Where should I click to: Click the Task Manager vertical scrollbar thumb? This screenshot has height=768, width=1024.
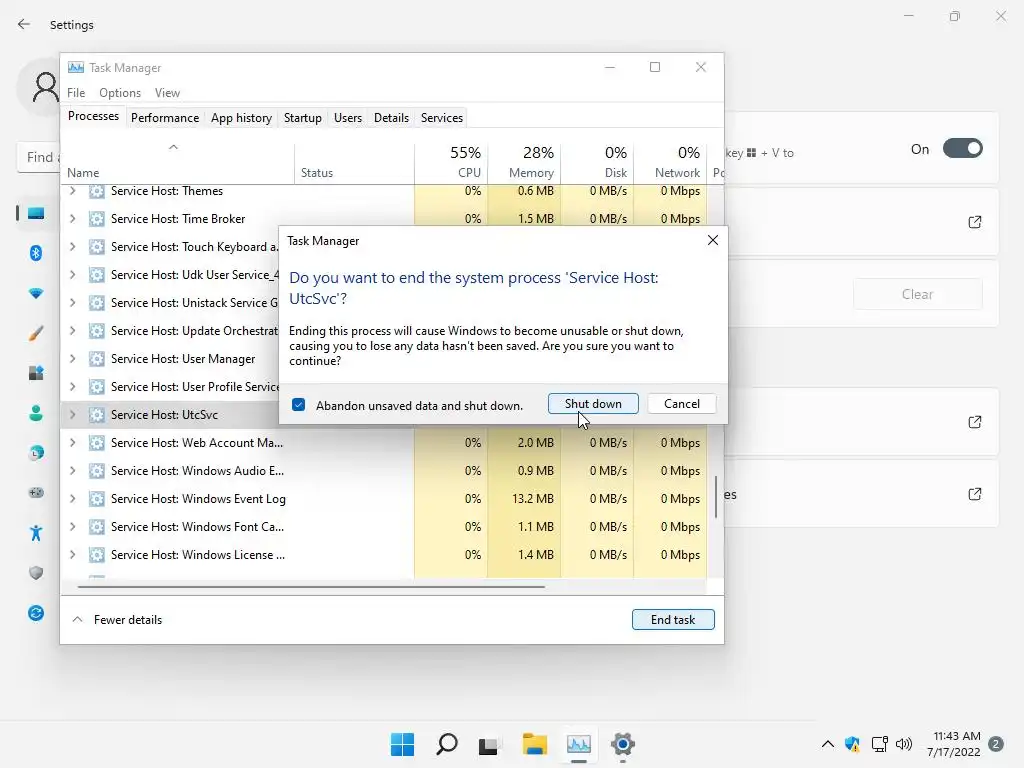[716, 497]
